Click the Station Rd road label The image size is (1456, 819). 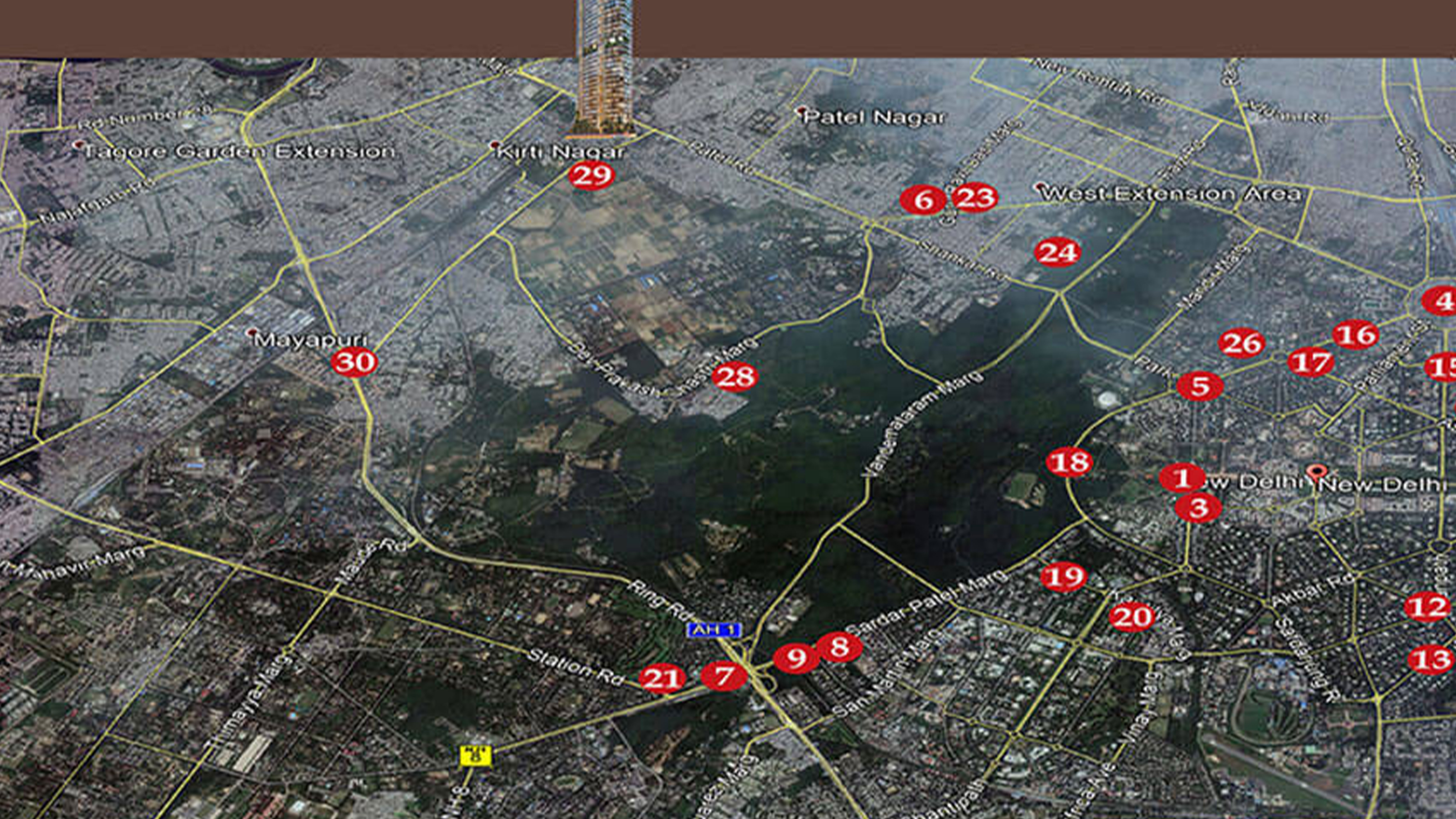[x=575, y=668]
